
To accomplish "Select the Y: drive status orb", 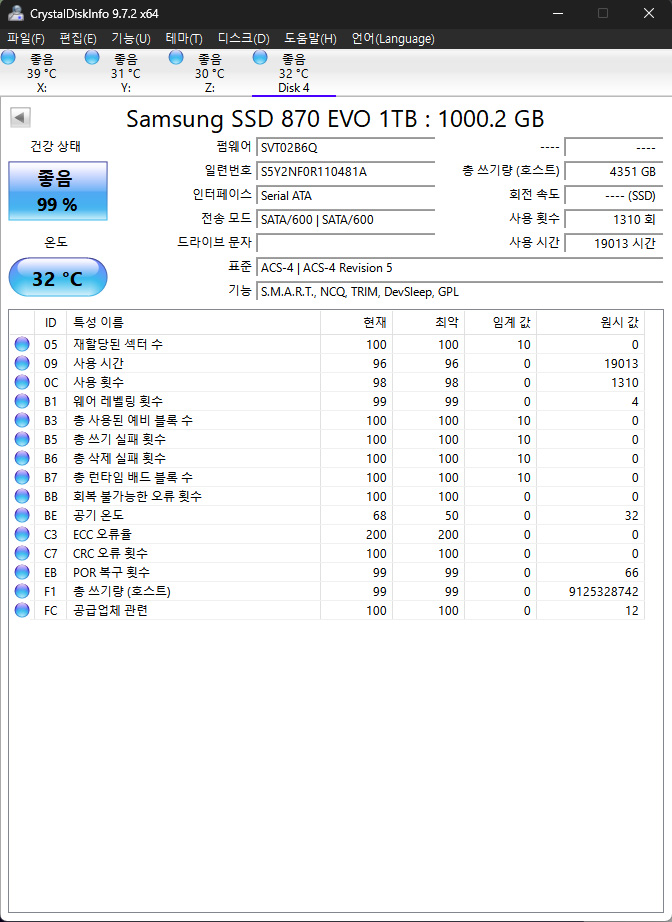I will (92, 57).
